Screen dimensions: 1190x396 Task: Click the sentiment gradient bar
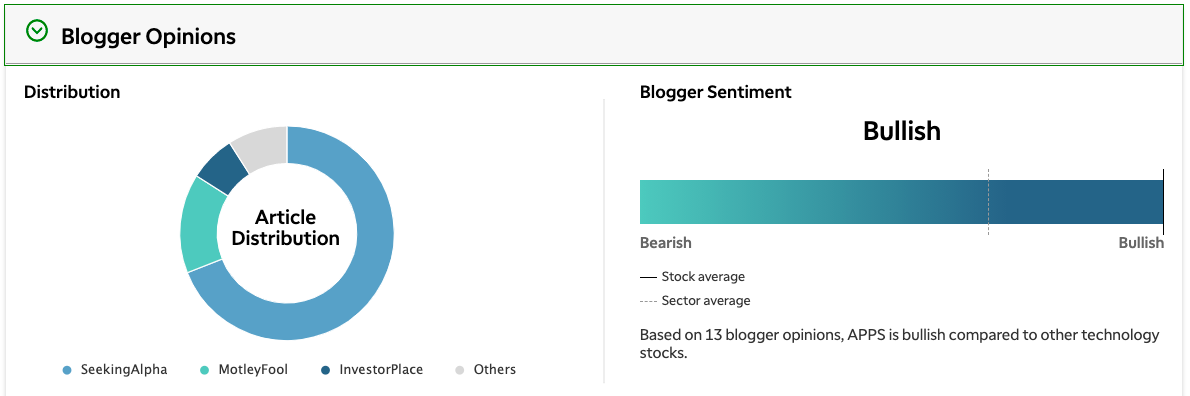[902, 202]
